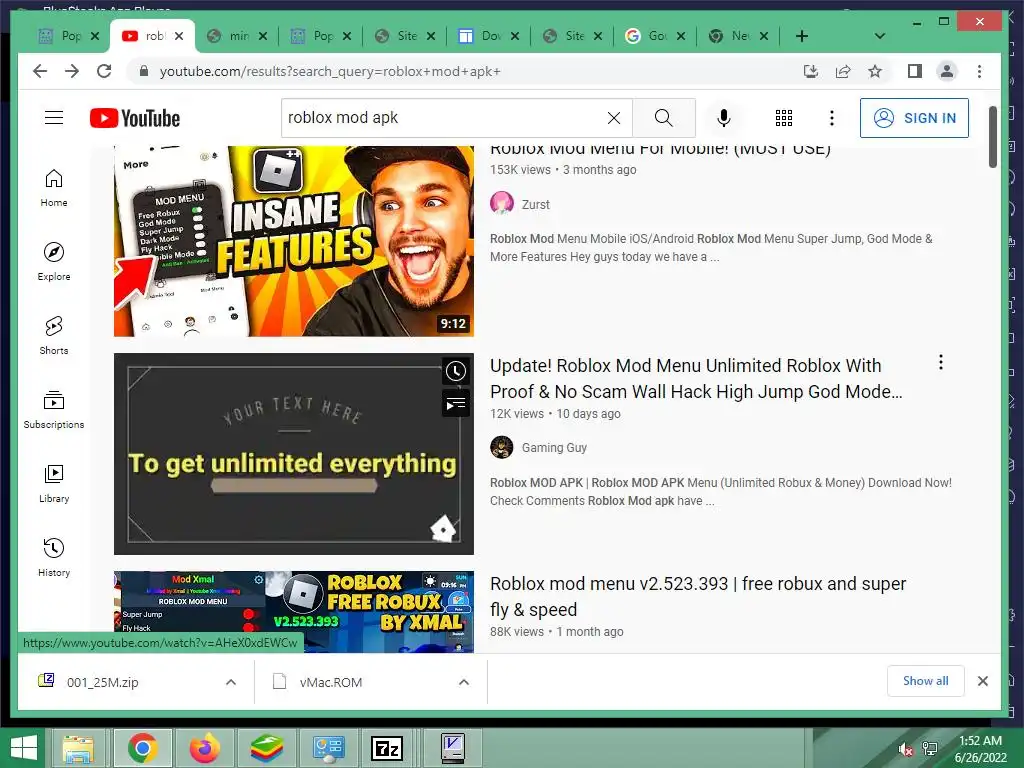Screen dimensions: 1024x768
Task: Switch to the Ne tab
Action: point(731,36)
